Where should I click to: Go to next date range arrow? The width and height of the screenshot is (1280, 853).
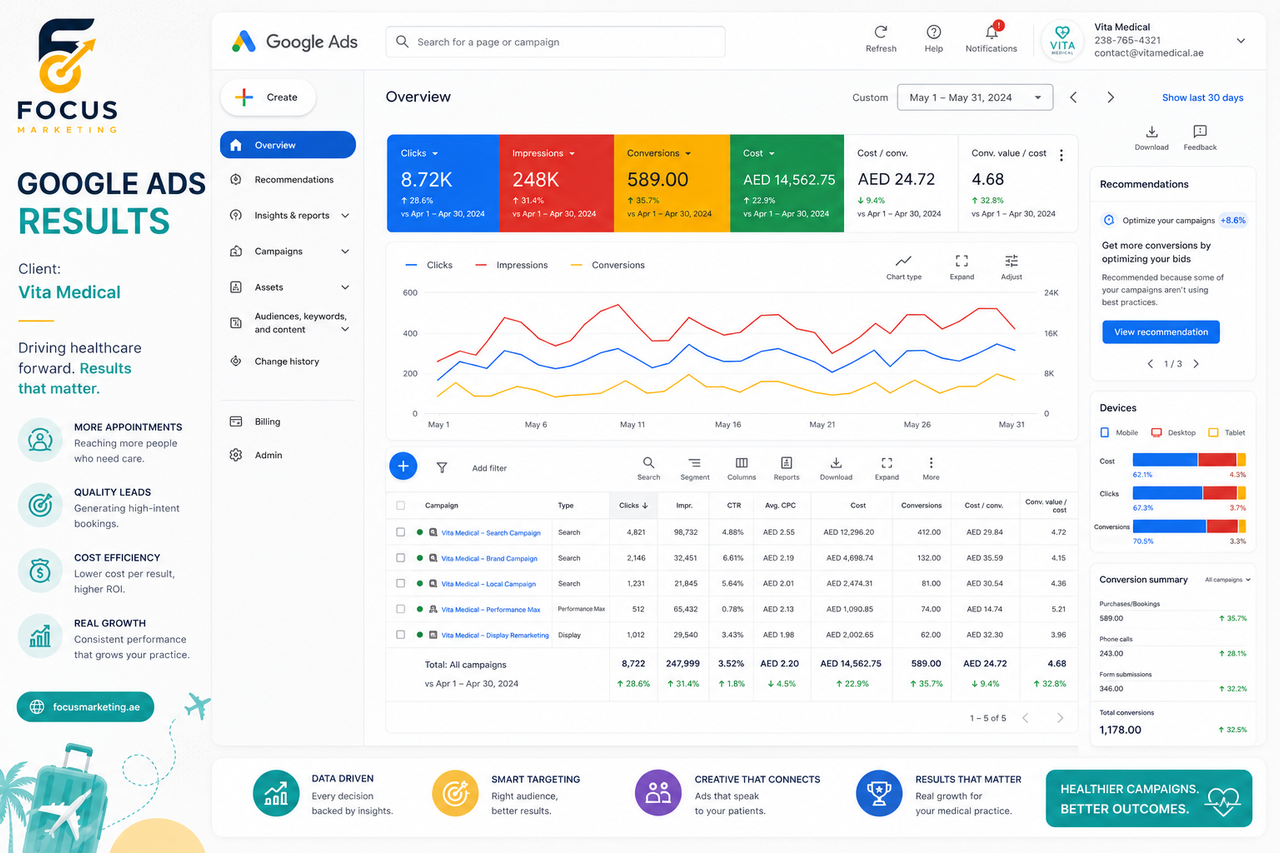pyautogui.click(x=1110, y=97)
